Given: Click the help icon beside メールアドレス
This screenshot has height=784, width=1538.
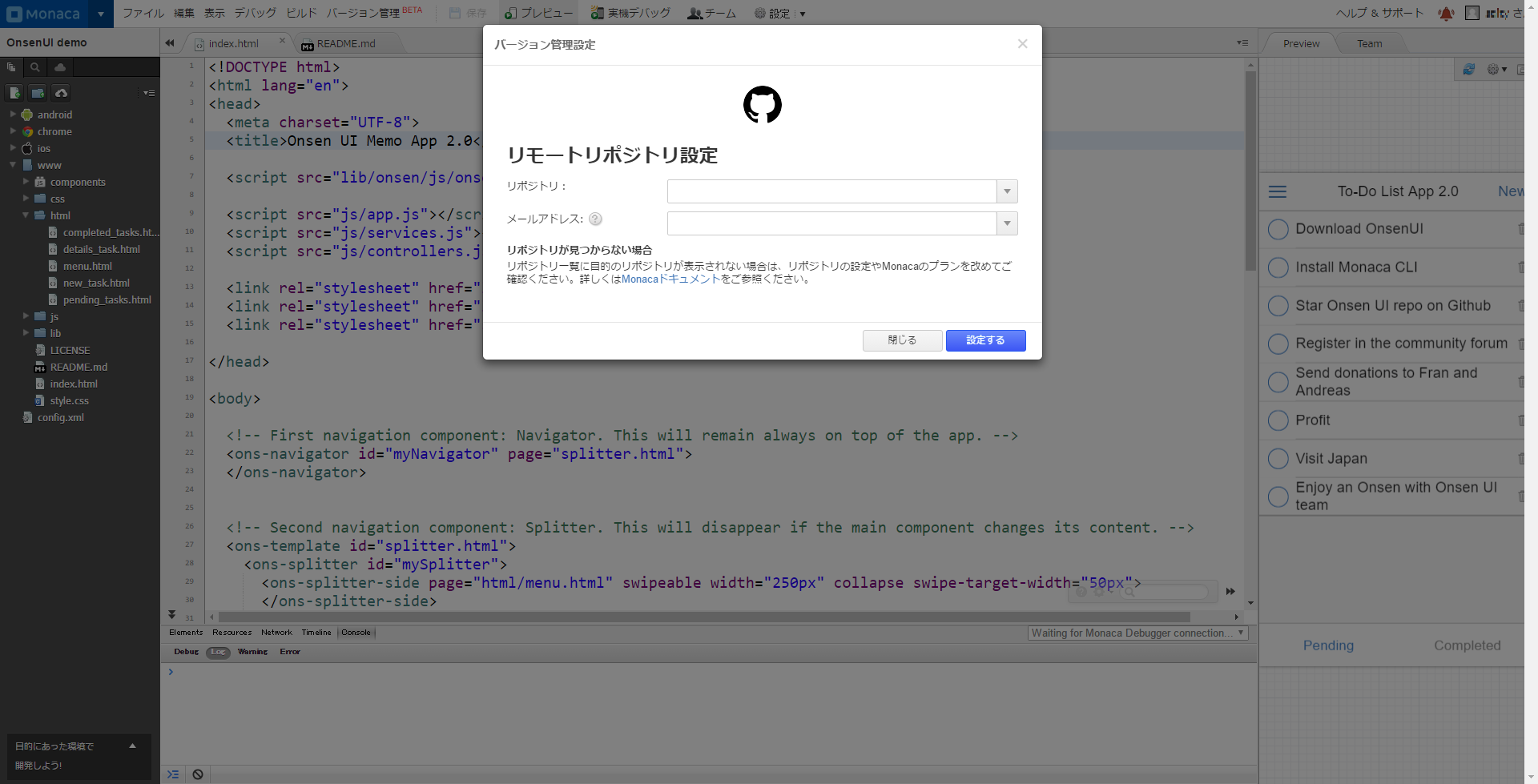Looking at the screenshot, I should pos(595,219).
